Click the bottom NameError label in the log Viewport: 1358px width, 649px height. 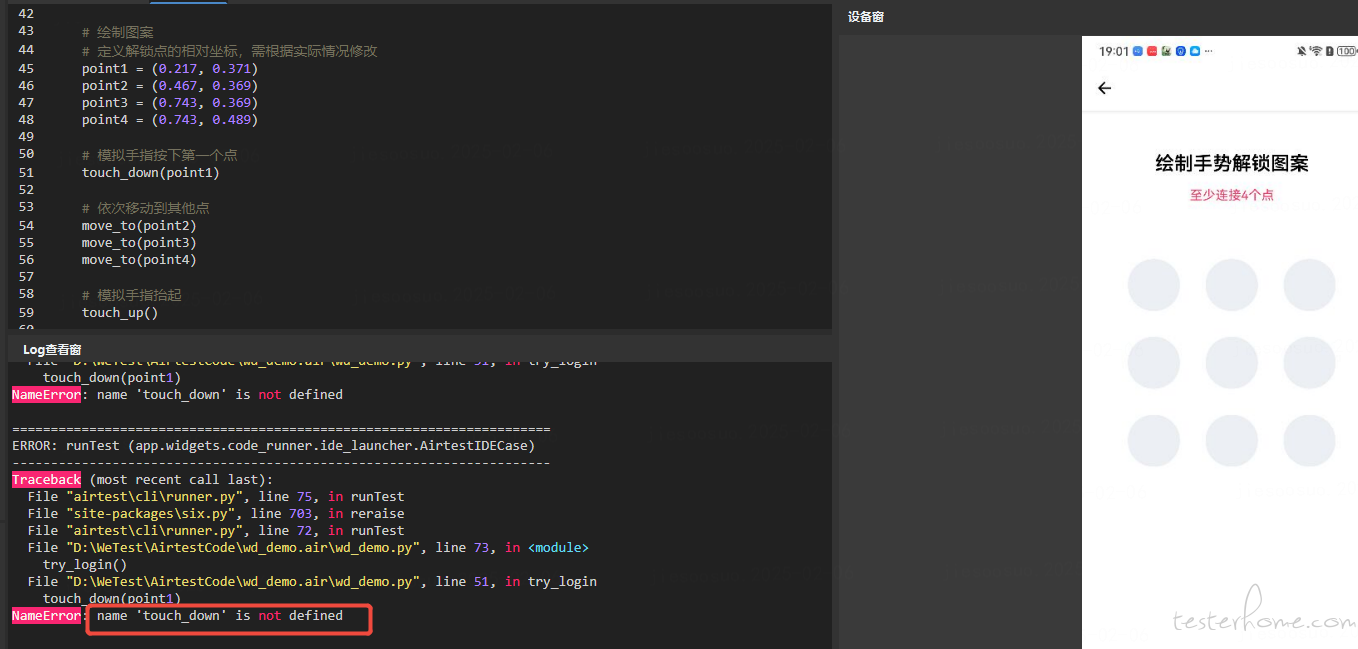(46, 615)
